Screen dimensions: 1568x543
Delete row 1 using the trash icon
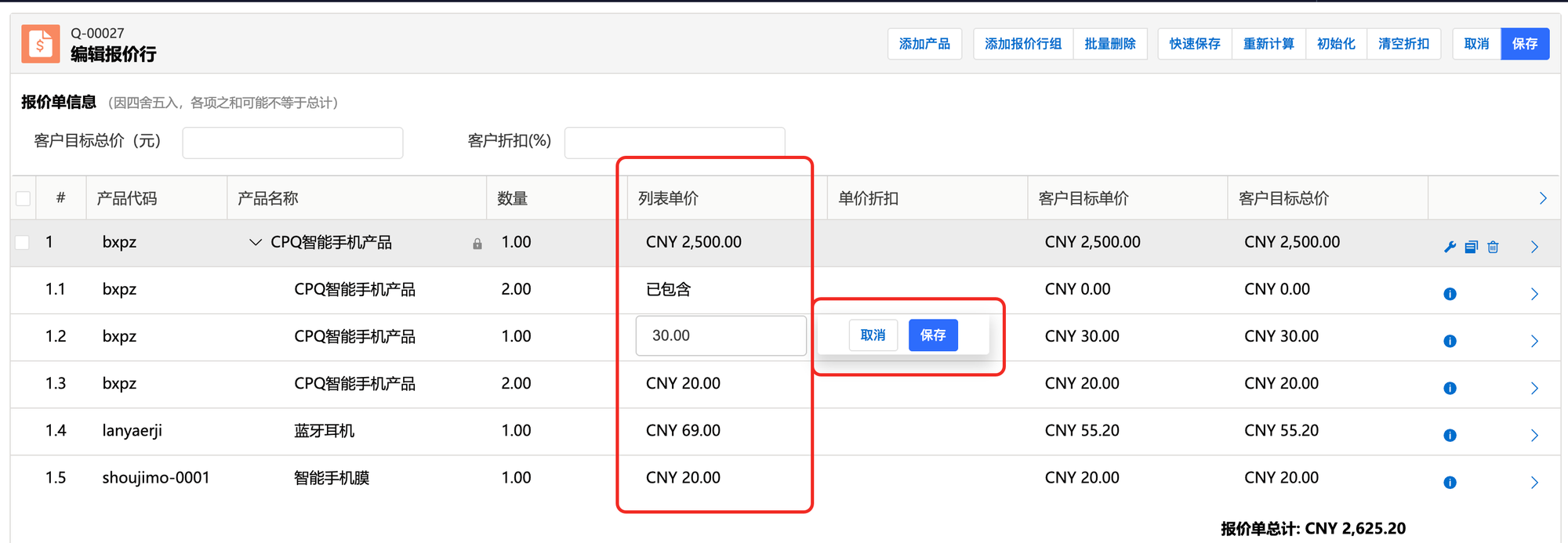coord(1493,247)
